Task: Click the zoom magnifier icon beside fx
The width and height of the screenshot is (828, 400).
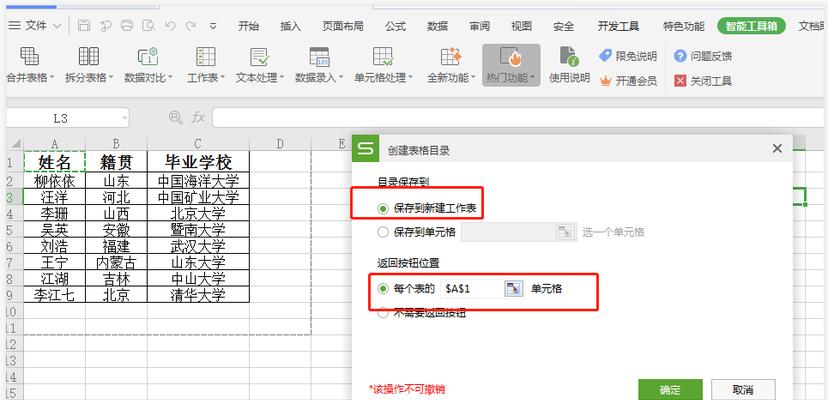Action: [175, 118]
